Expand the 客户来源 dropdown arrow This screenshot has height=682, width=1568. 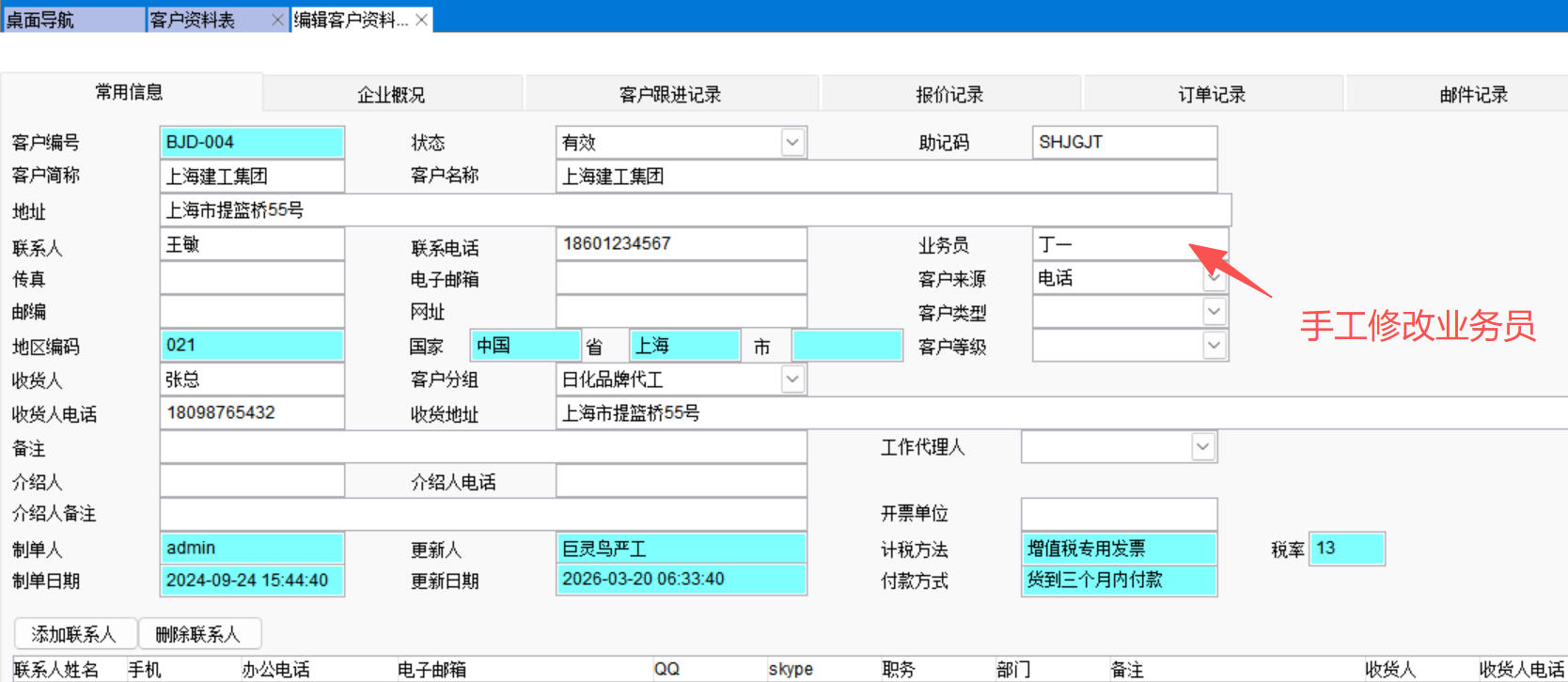[1214, 278]
